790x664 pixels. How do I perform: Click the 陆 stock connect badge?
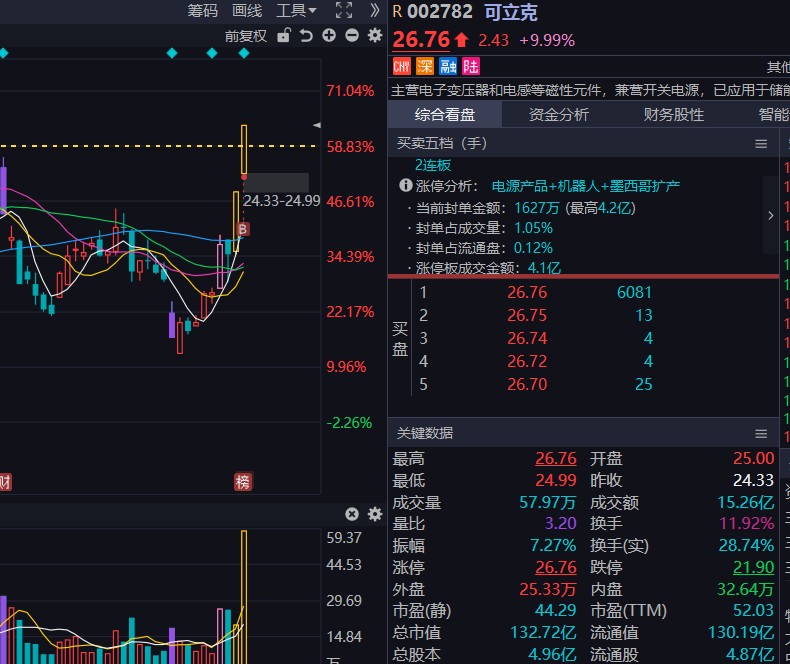pos(471,67)
